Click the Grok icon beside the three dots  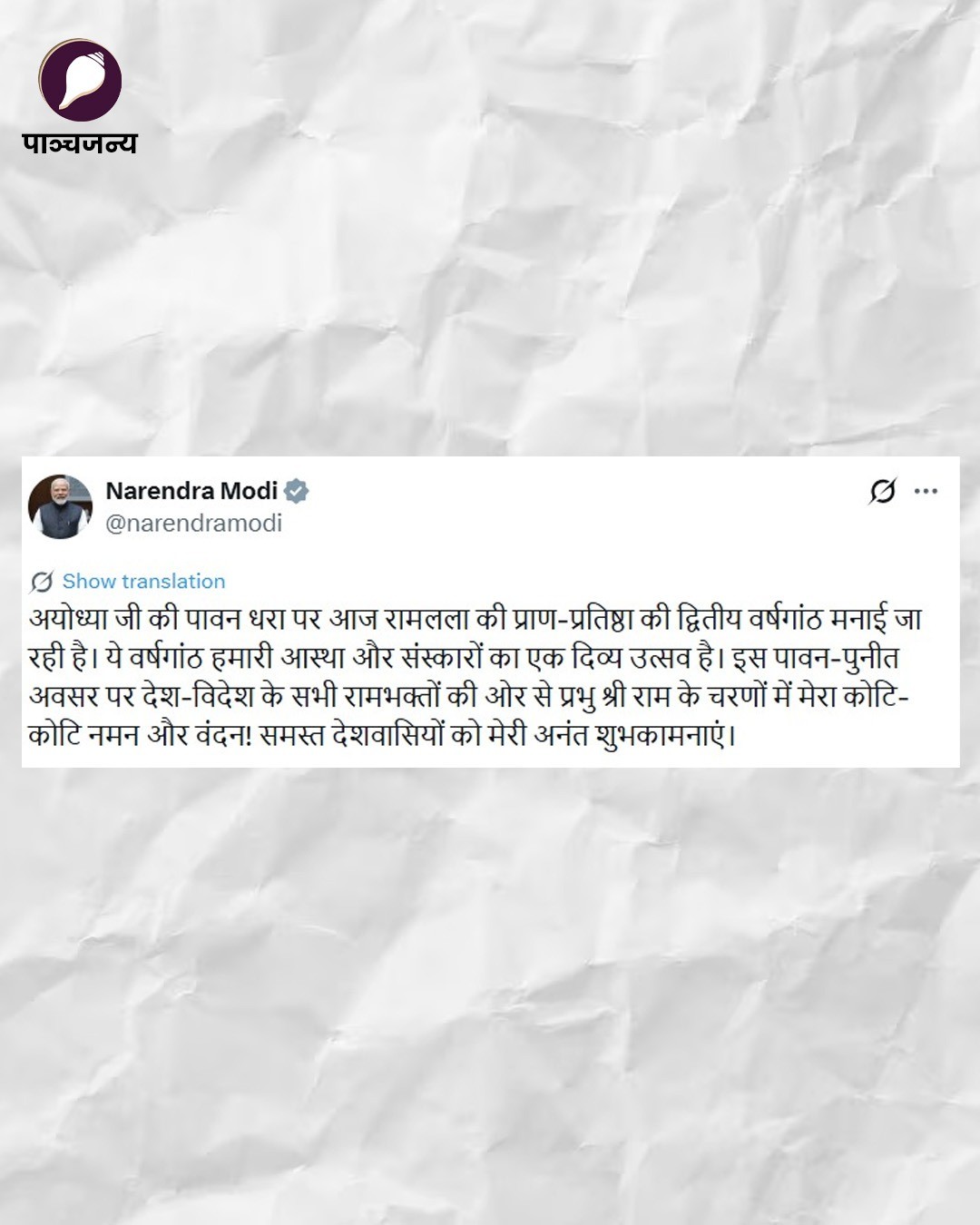click(882, 491)
